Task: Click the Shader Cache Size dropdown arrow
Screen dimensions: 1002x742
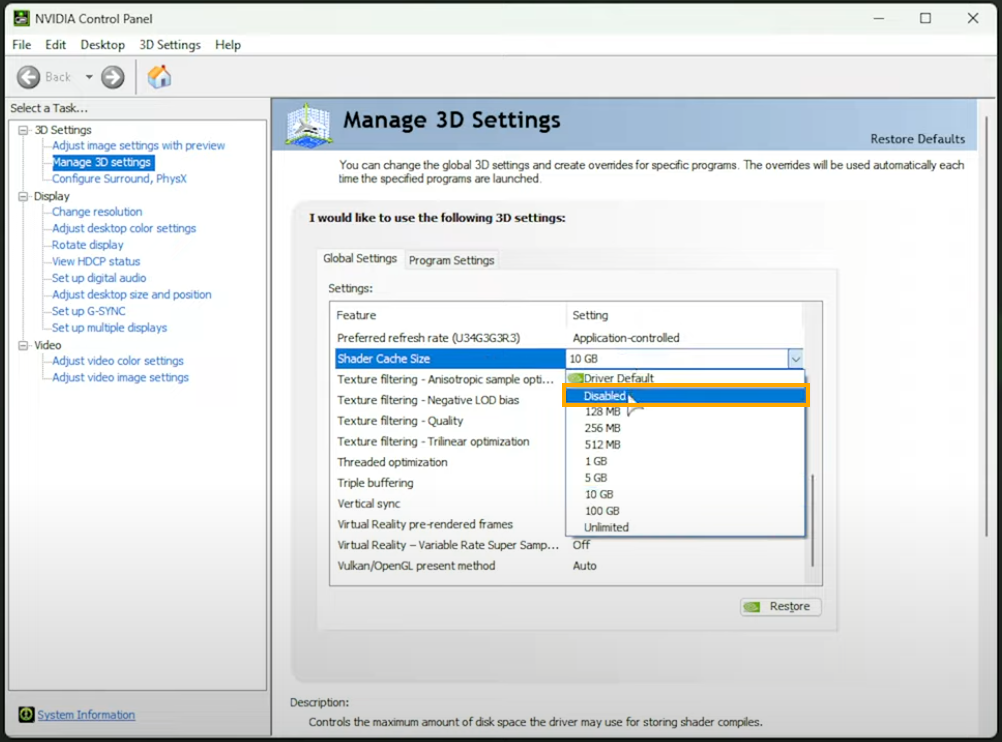Action: (795, 359)
